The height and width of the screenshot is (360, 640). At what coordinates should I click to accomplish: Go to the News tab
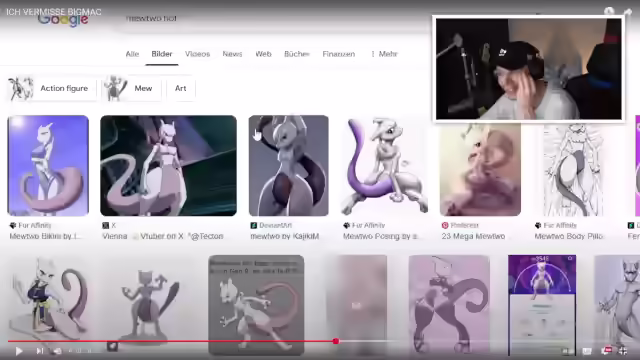[232, 54]
